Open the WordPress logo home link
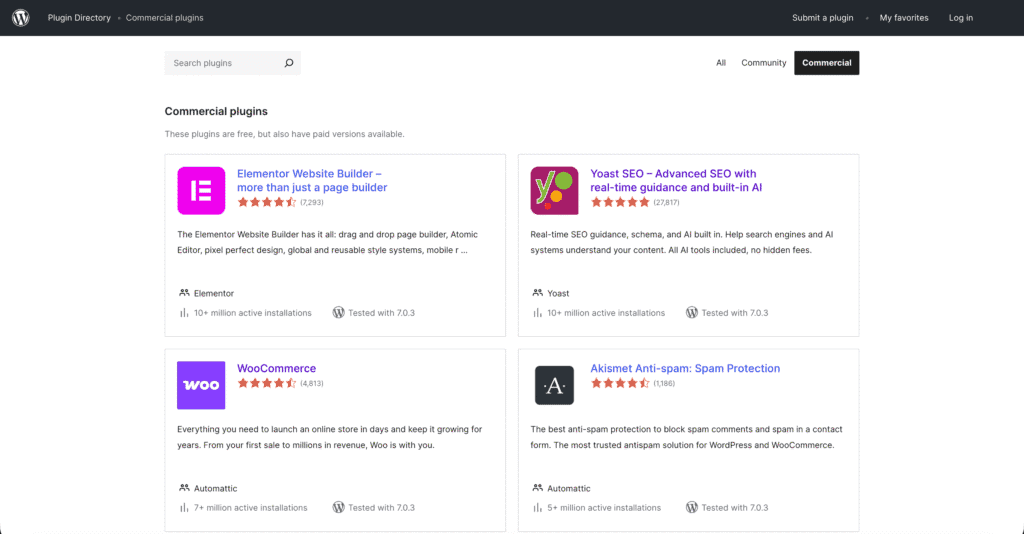The image size is (1024, 534). tap(21, 18)
